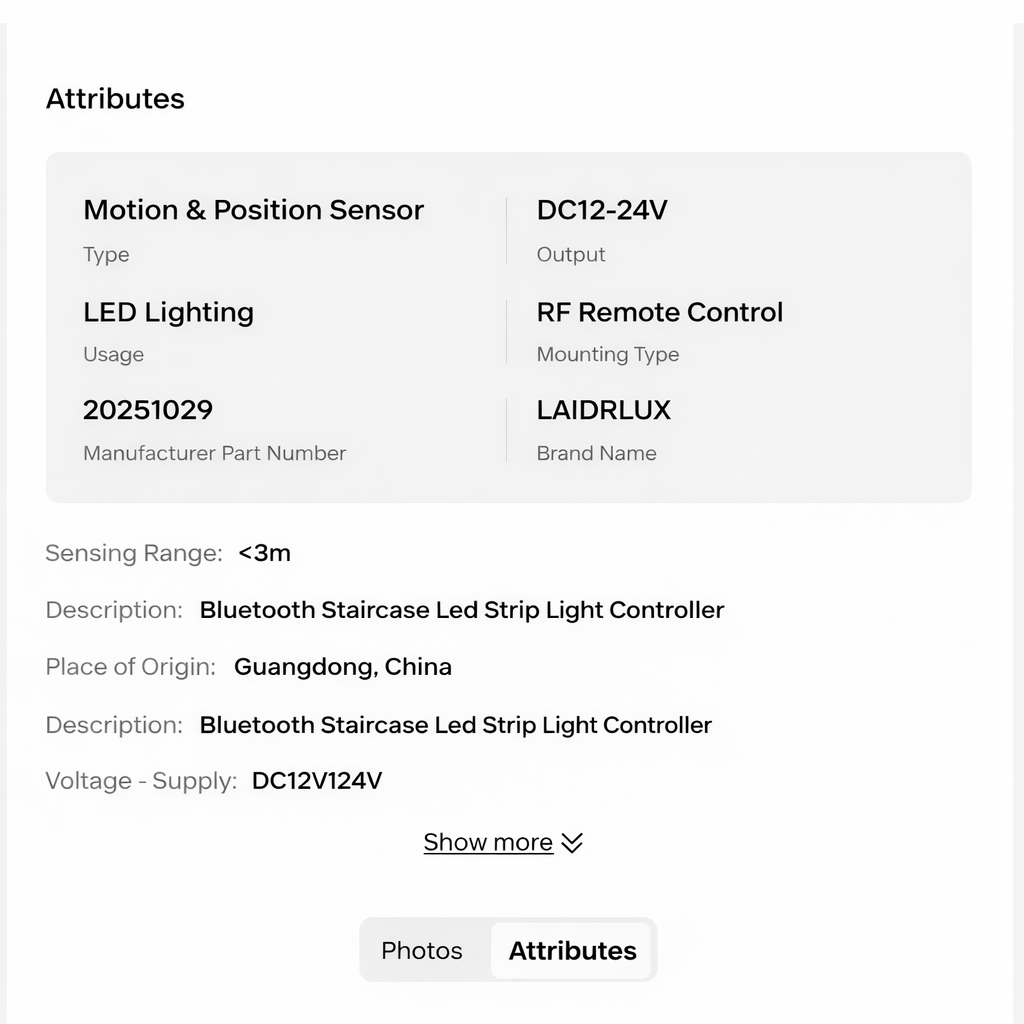Switch to the Photos tab
Image resolution: width=1024 pixels, height=1024 pixels.
coord(422,950)
